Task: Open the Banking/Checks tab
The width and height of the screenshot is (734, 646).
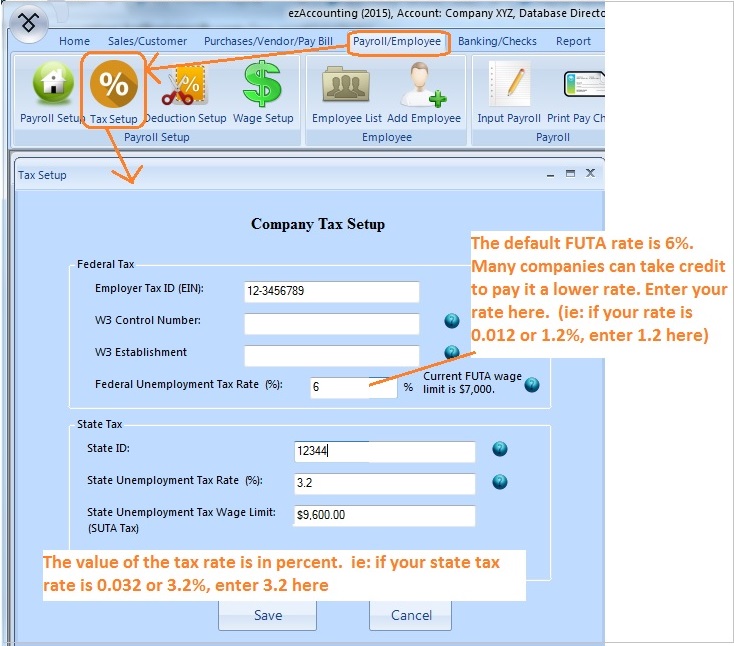Action: (x=497, y=41)
